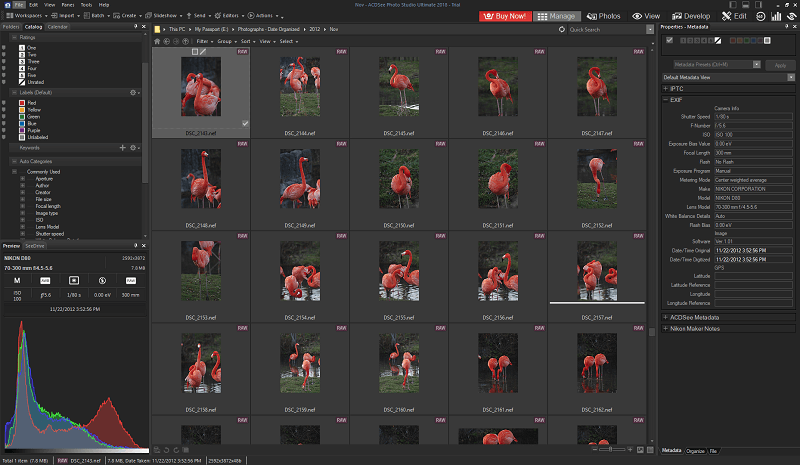Open the Panes menu

click(68, 5)
